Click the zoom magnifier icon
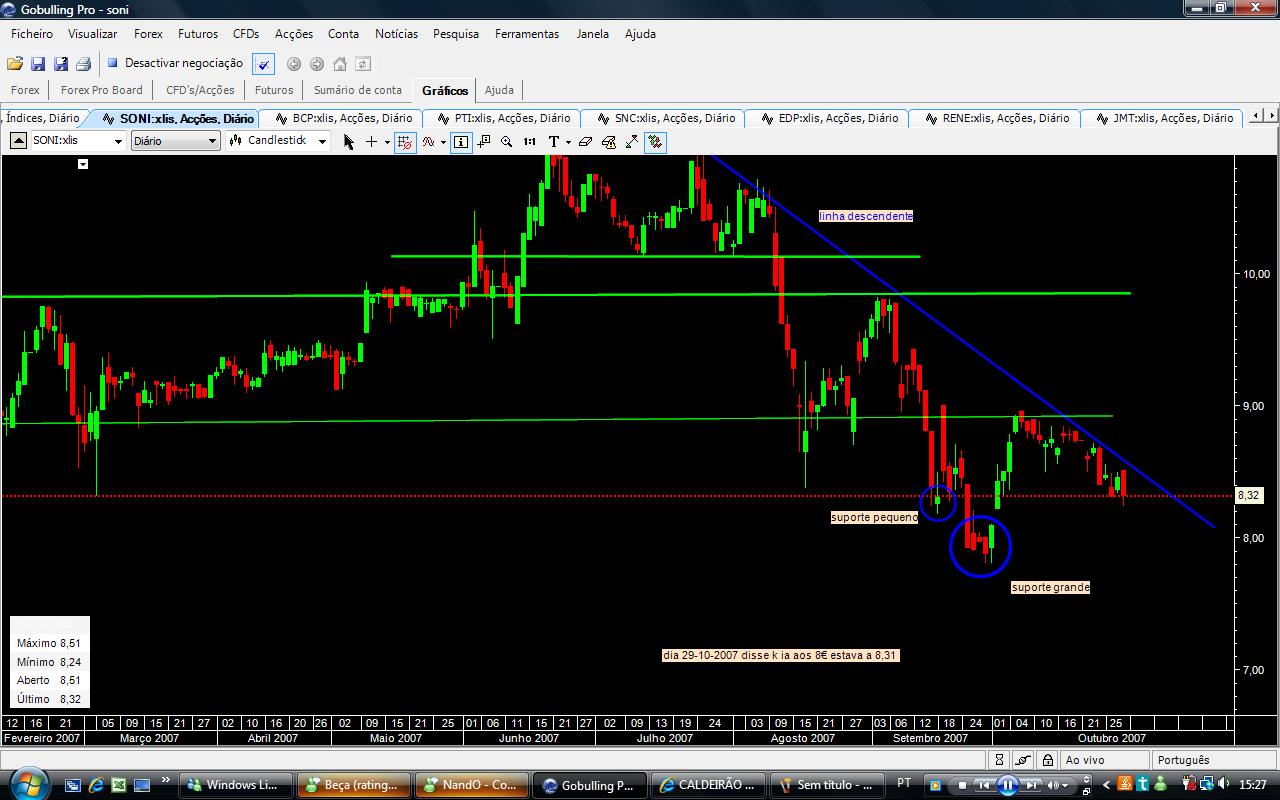 tap(507, 141)
